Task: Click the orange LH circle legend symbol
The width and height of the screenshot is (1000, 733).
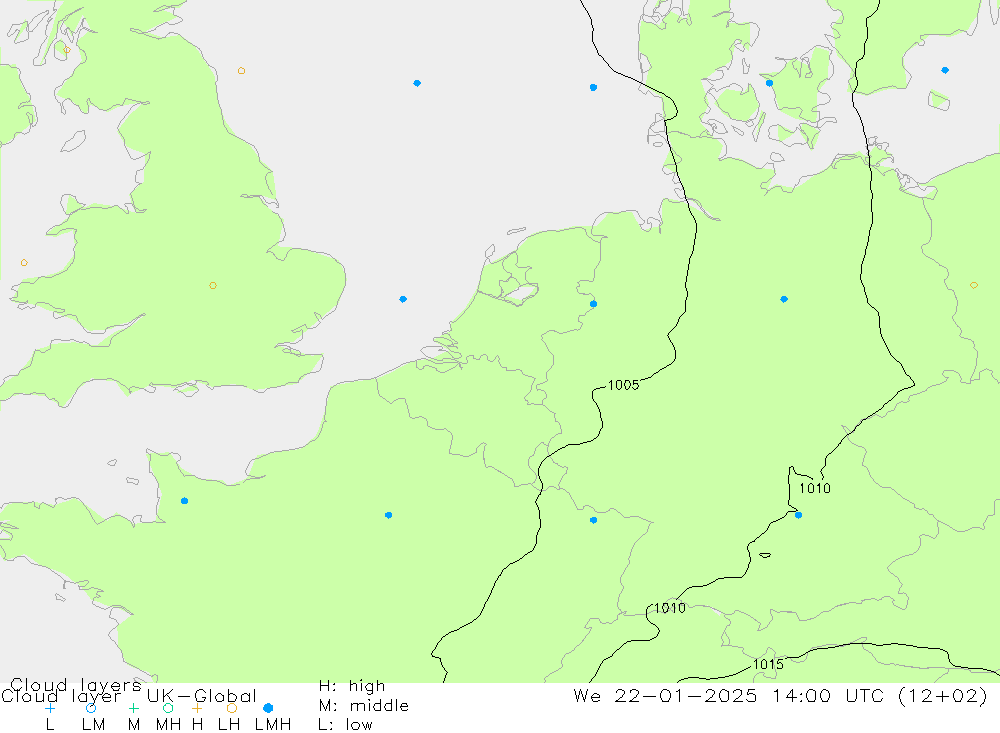Action: click(232, 708)
